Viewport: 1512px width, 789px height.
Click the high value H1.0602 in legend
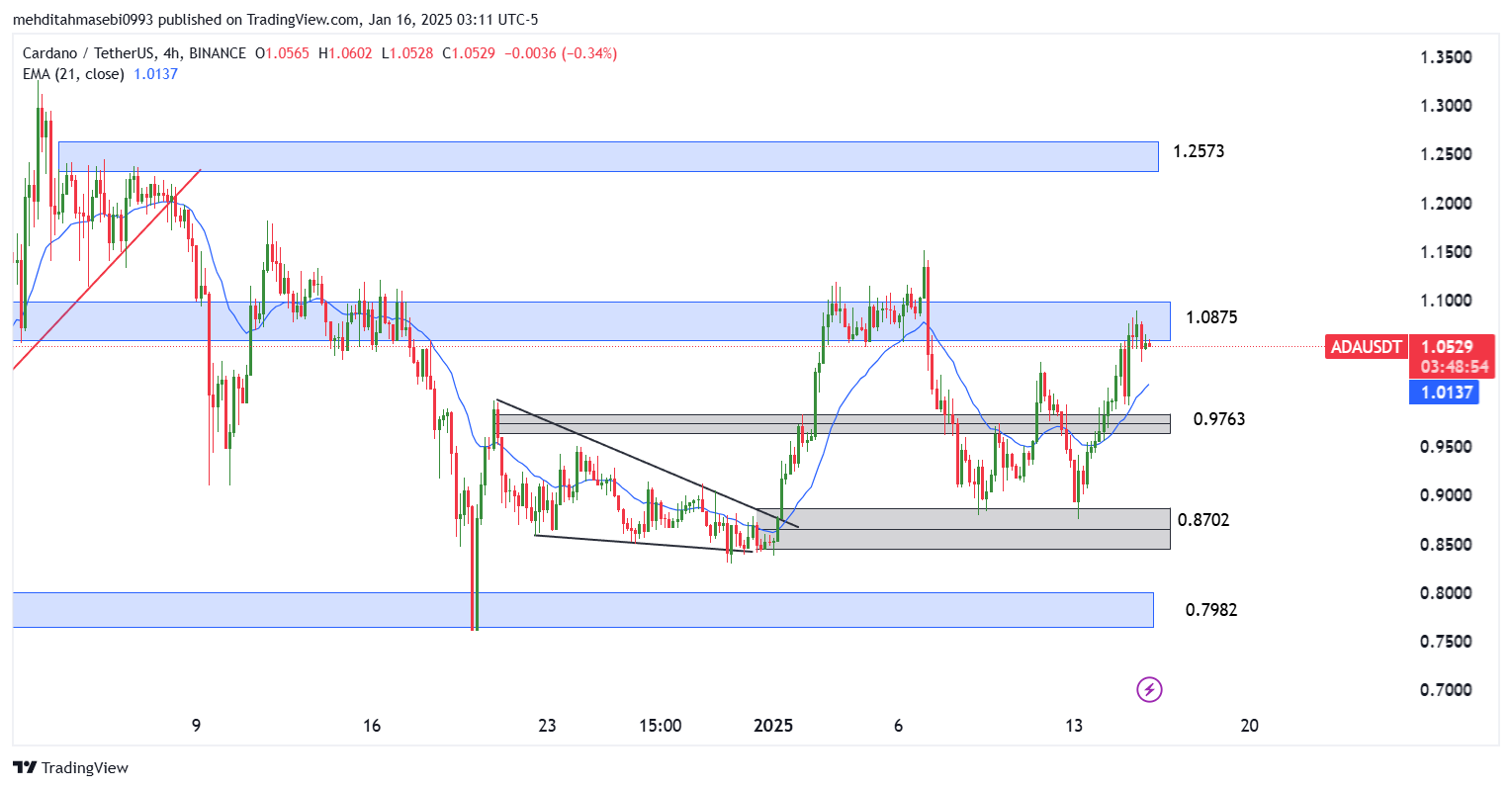[x=345, y=53]
